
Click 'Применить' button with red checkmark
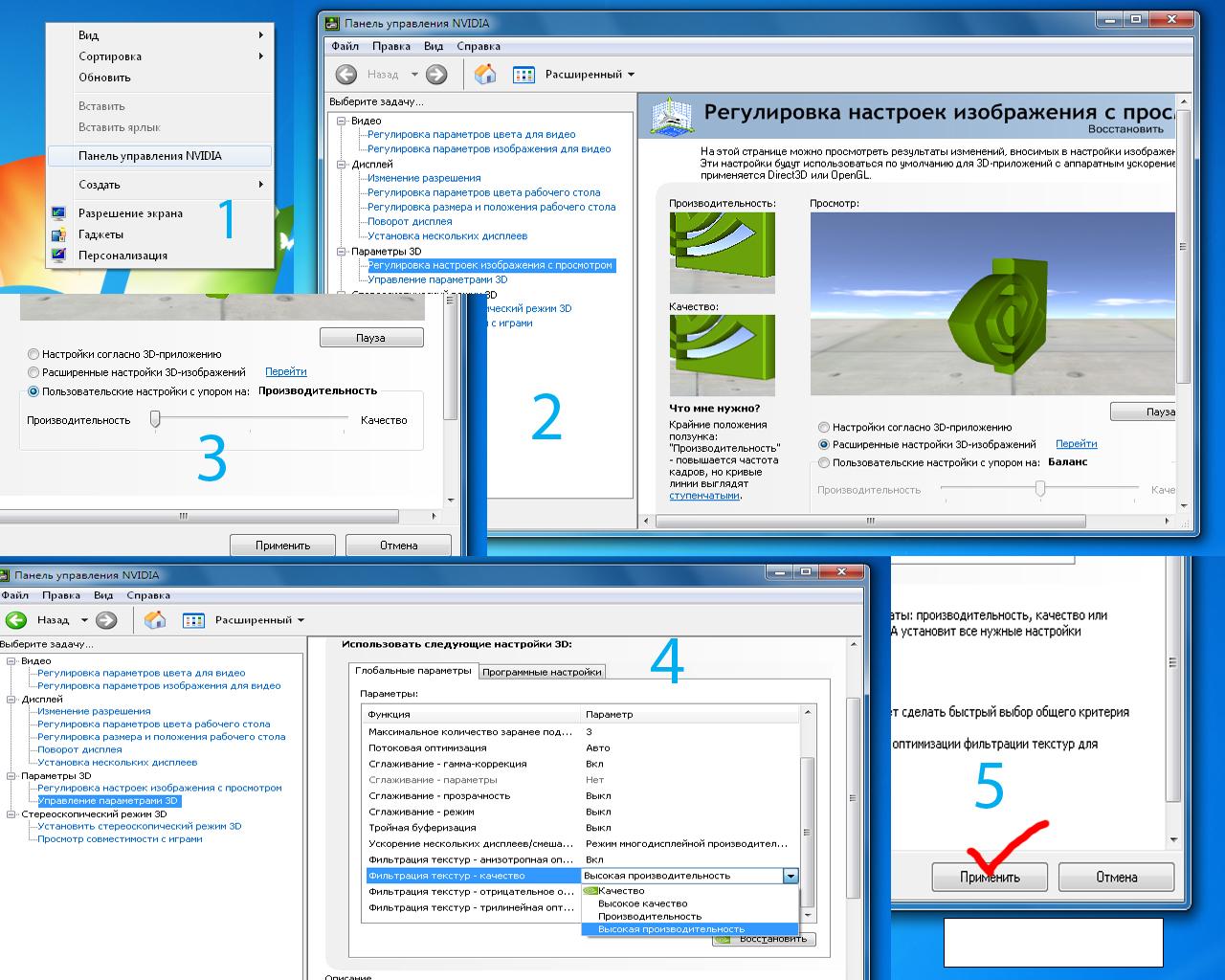point(990,877)
